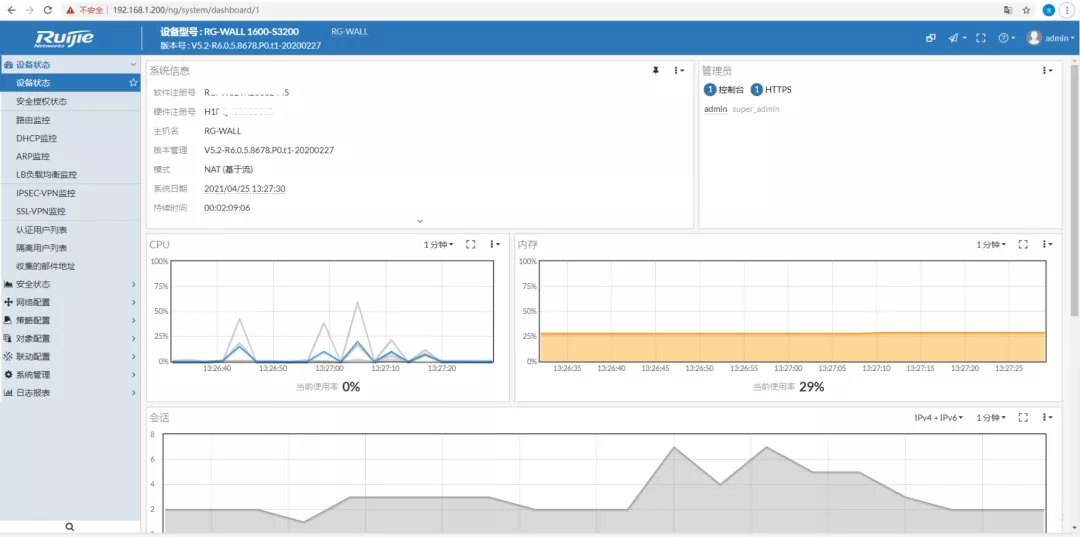Click the CPU widget fullscreen icon
This screenshot has width=1080, height=537.
pyautogui.click(x=470, y=244)
